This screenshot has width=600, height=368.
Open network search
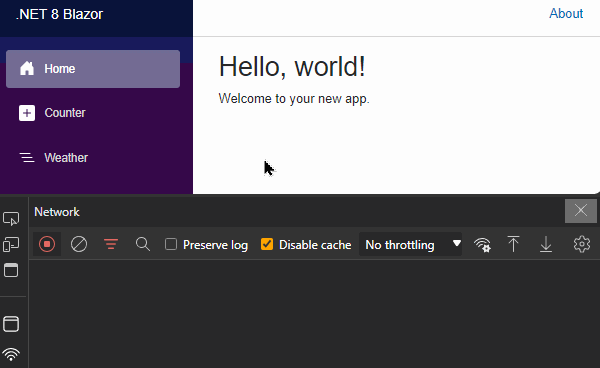(143, 244)
